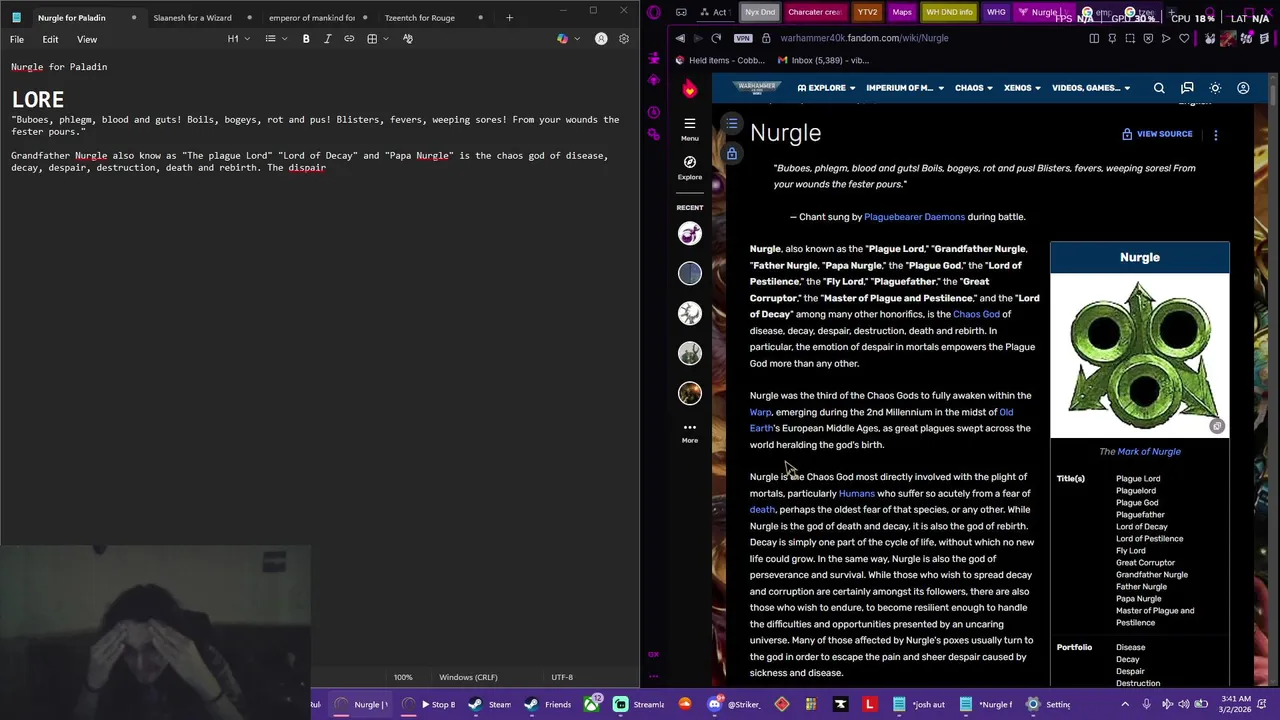Expand the IMPERIUM OF M... wiki menu
This screenshot has width=1280, height=720.
(905, 88)
